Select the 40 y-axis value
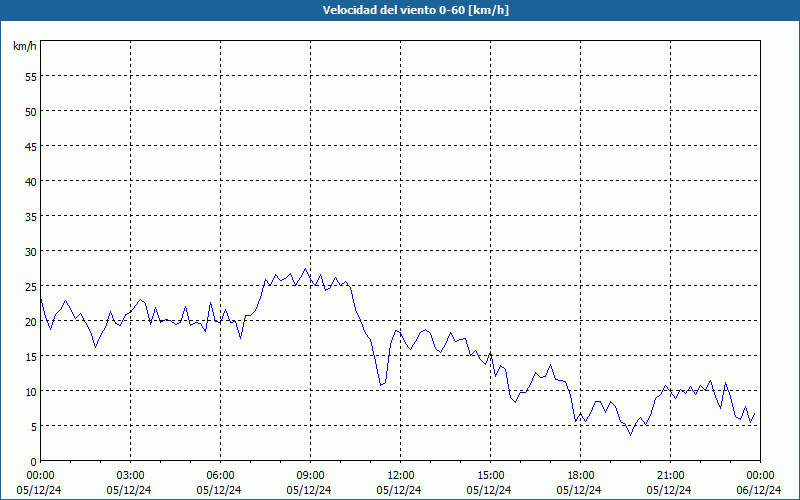The image size is (800, 500). [x=31, y=182]
